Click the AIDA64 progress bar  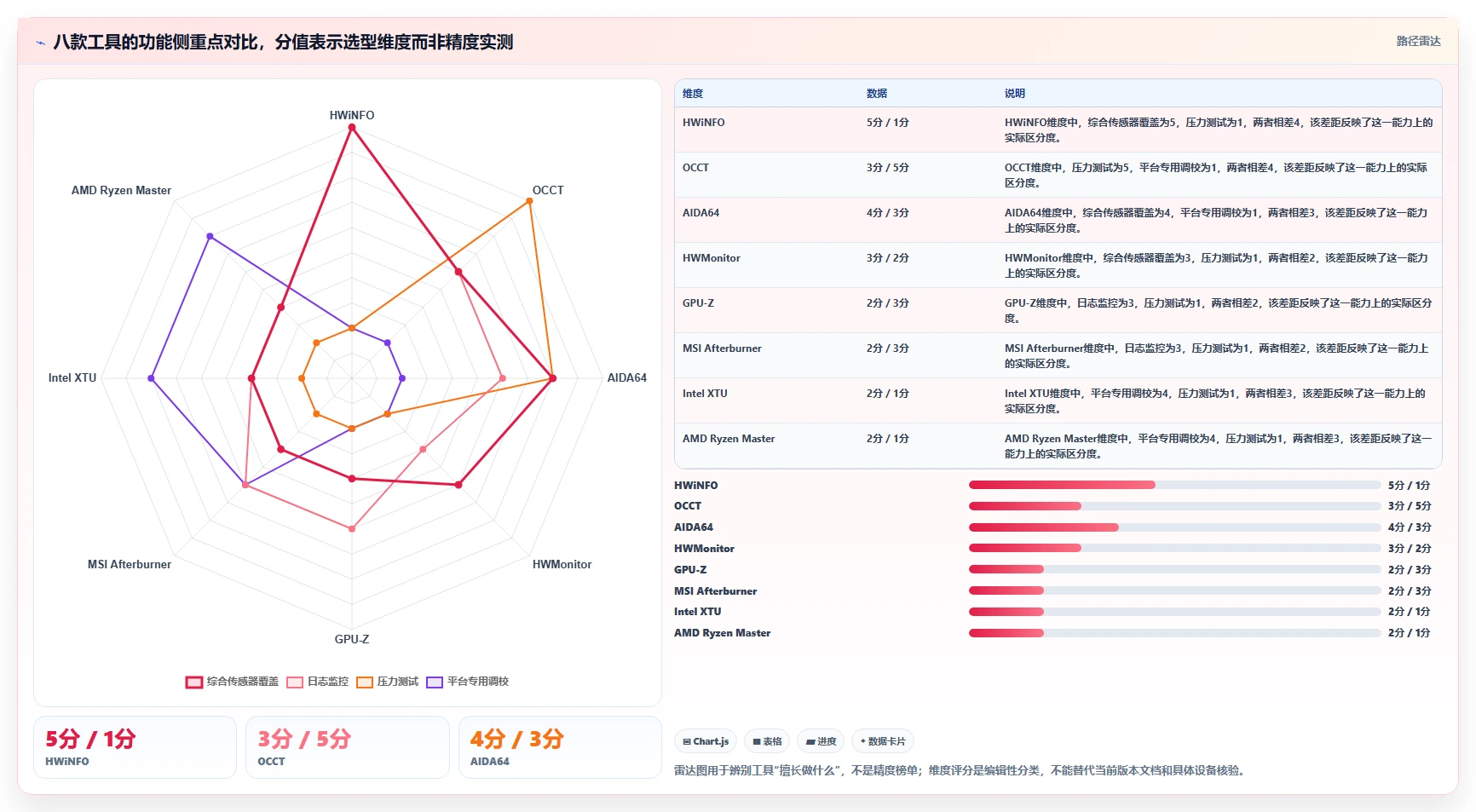(x=1174, y=527)
